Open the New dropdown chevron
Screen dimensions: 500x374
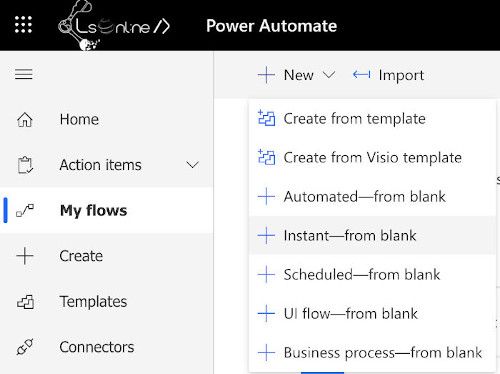coord(329,75)
